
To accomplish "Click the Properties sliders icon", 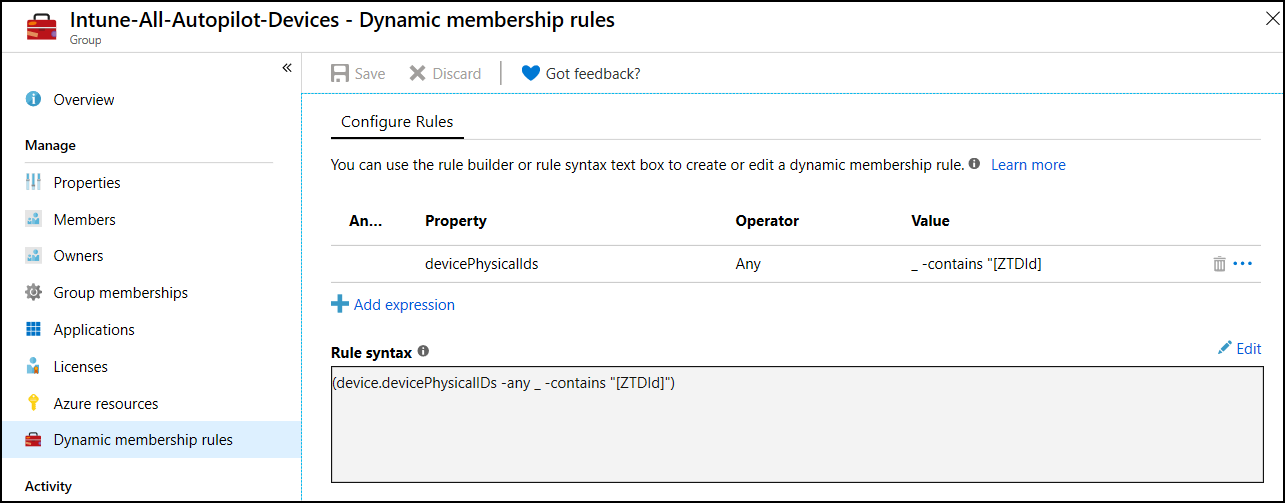I will pos(33,182).
